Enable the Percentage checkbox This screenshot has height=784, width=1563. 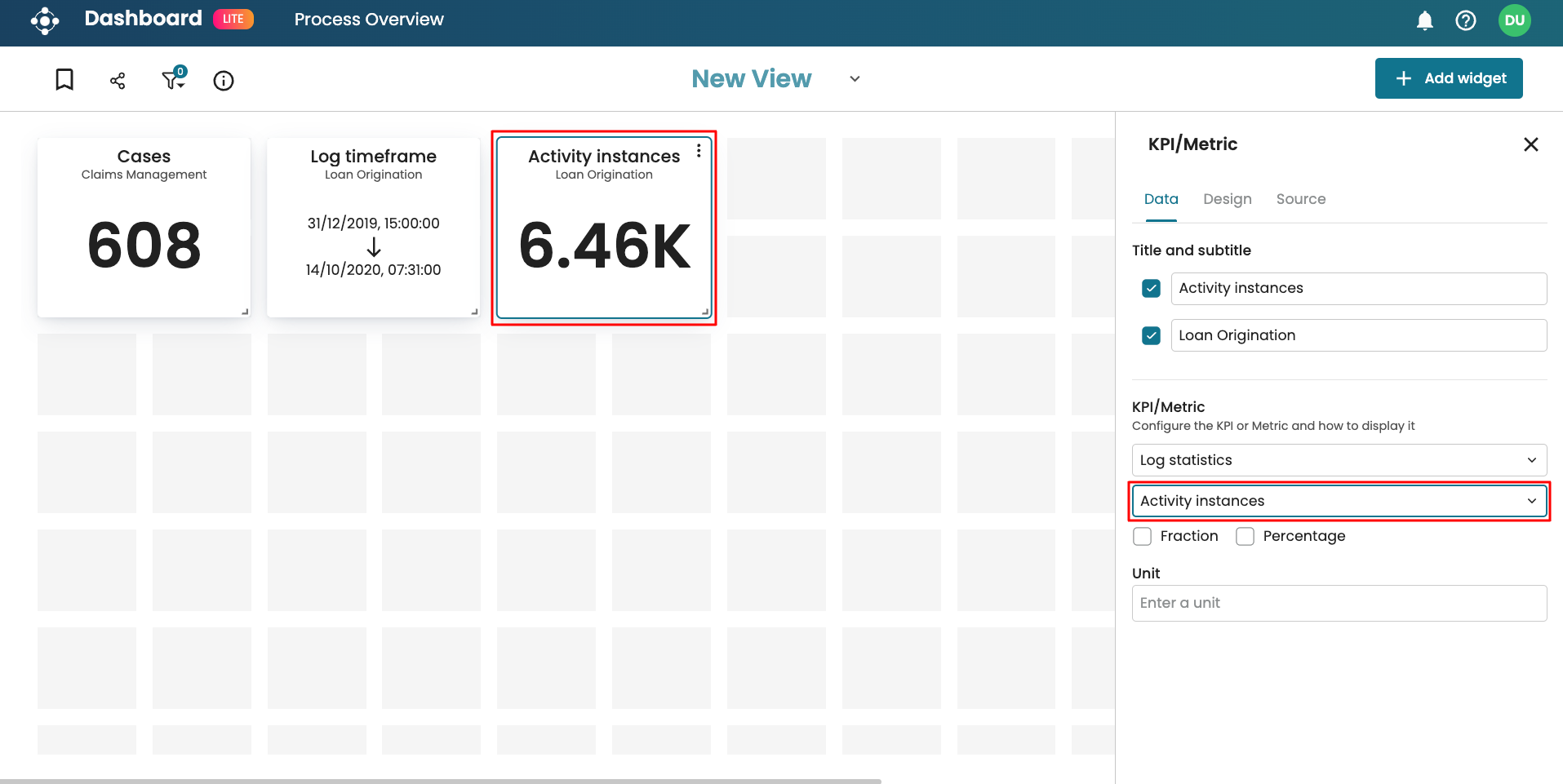coord(1245,536)
